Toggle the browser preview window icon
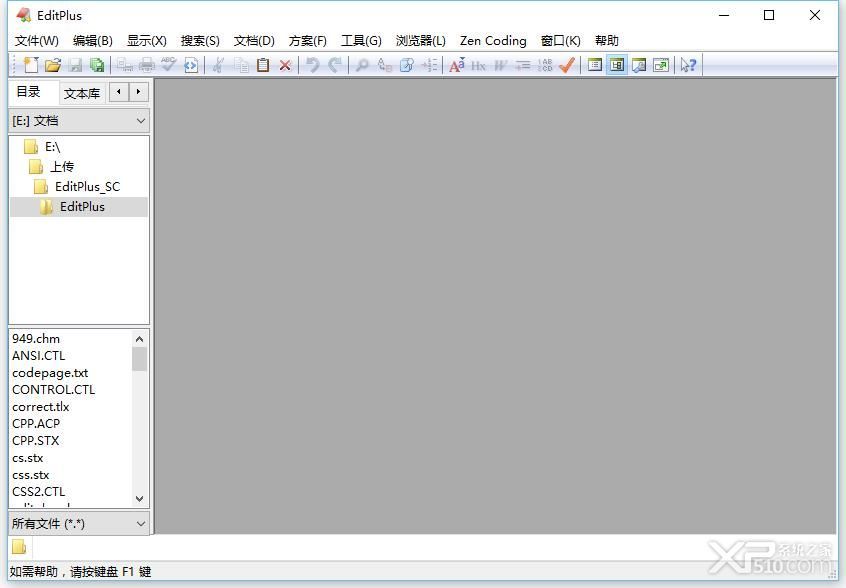The height and width of the screenshot is (588, 846). (639, 65)
